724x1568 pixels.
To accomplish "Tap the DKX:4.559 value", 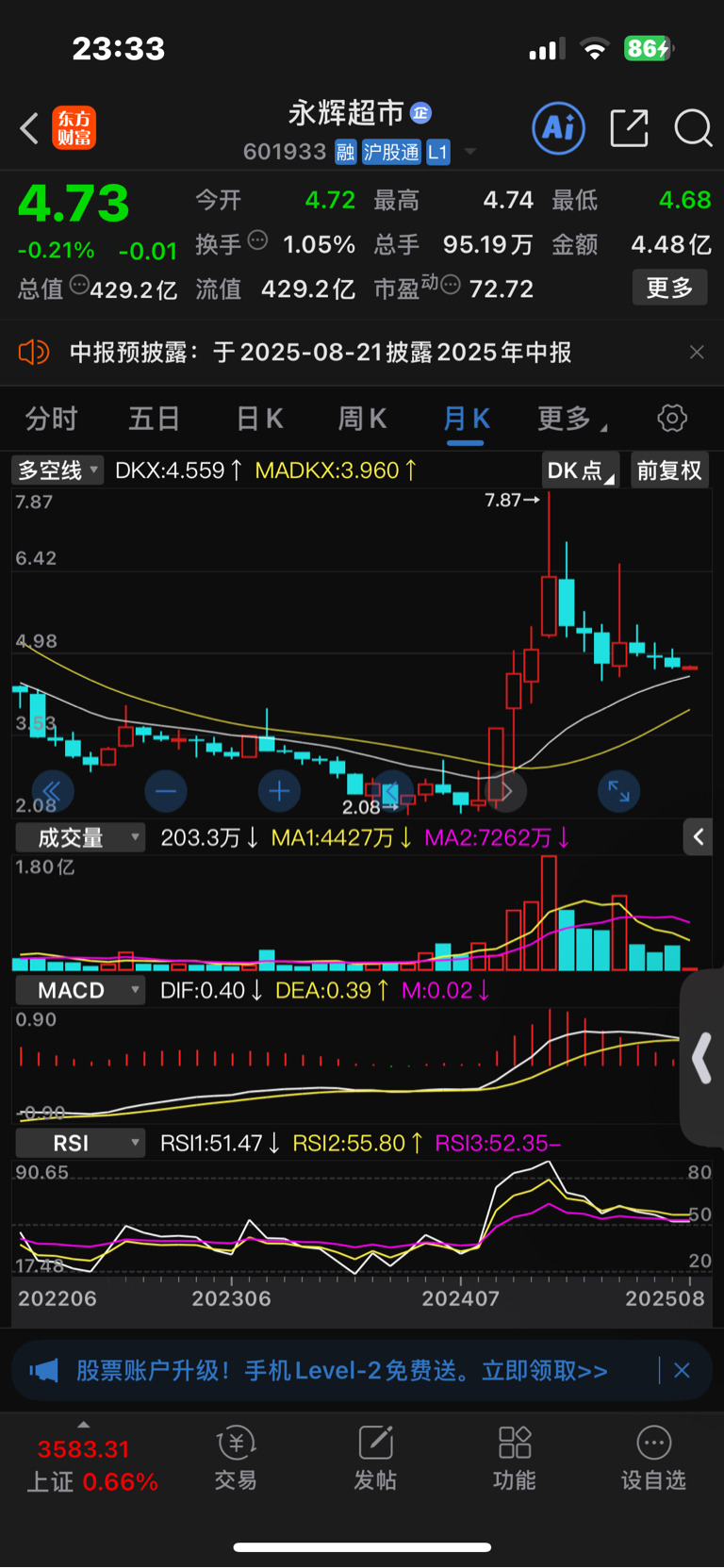I will [178, 470].
